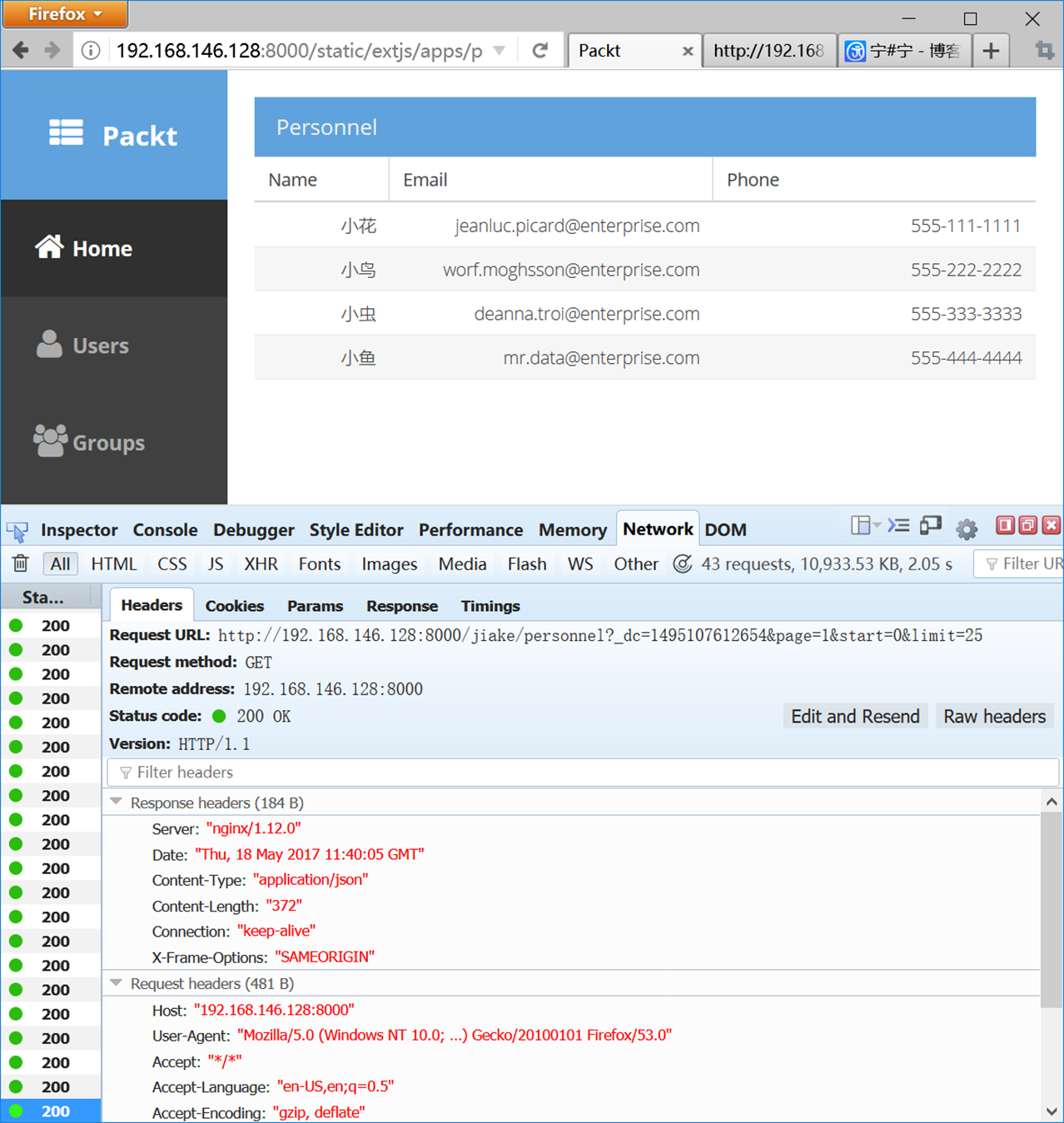Open the Style Editor tab
This screenshot has width=1064, height=1123.
click(356, 529)
